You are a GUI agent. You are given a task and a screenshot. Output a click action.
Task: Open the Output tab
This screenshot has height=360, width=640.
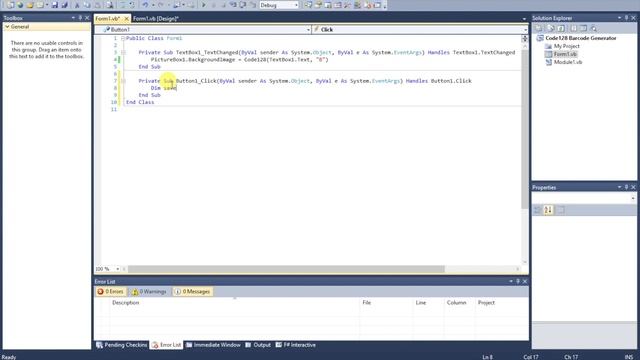click(x=258, y=345)
